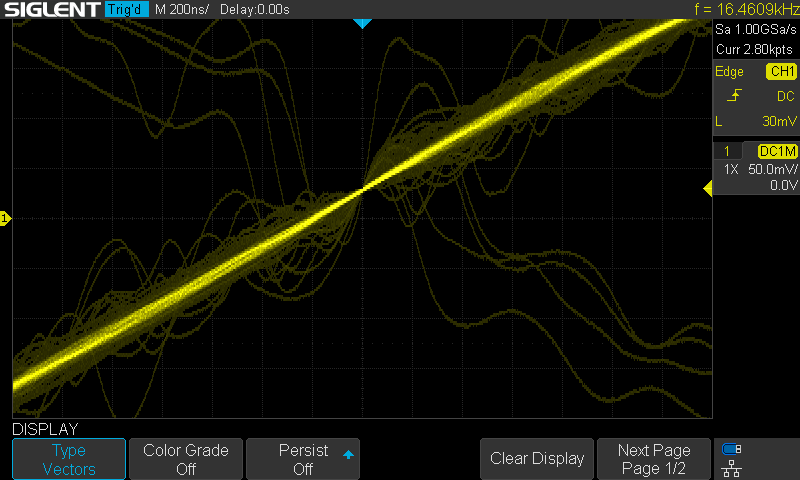The width and height of the screenshot is (800, 480).
Task: Open the Type Vectors display setting
Action: pyautogui.click(x=69, y=459)
